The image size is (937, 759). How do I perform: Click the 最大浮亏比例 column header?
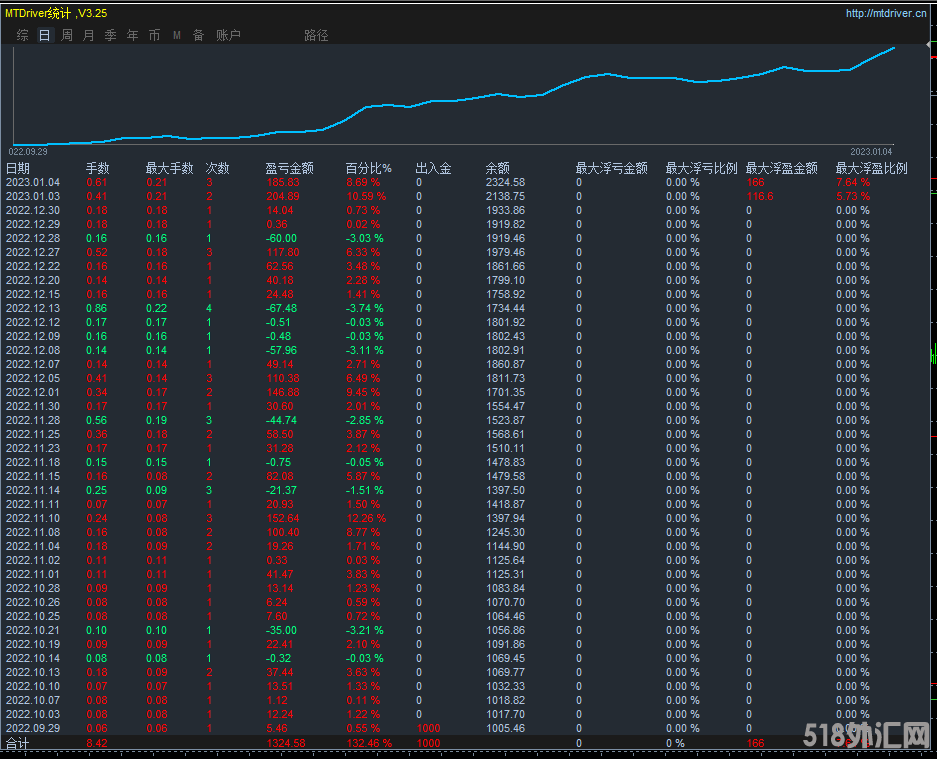click(702, 169)
